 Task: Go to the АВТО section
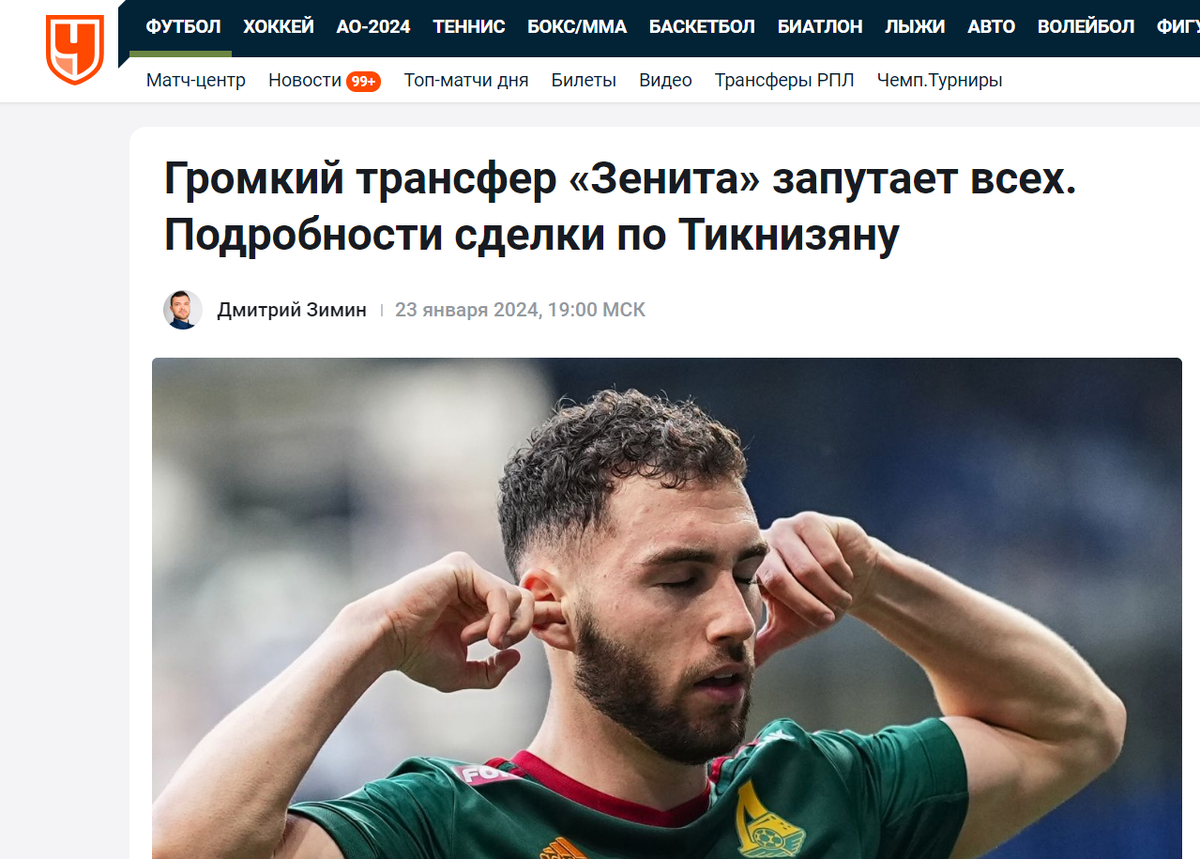click(991, 27)
